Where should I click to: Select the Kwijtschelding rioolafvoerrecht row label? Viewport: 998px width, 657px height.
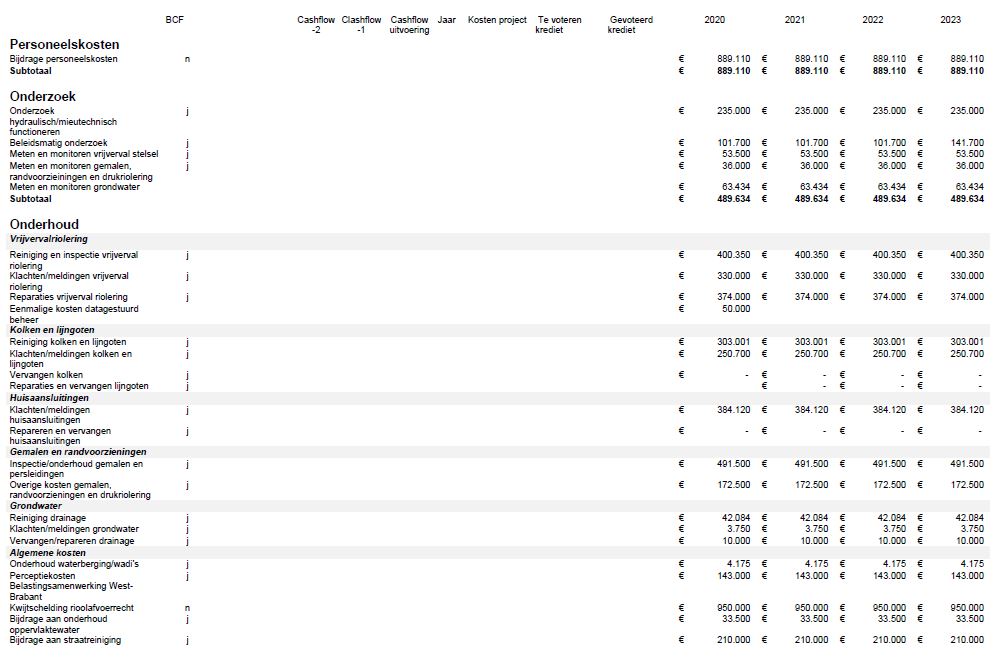72,607
